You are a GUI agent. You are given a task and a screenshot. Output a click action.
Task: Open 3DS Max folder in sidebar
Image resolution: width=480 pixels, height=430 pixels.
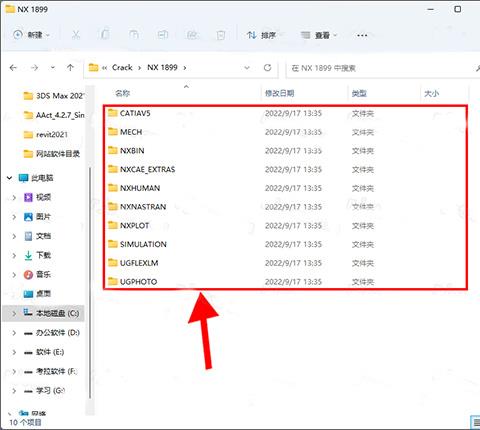tap(53, 96)
